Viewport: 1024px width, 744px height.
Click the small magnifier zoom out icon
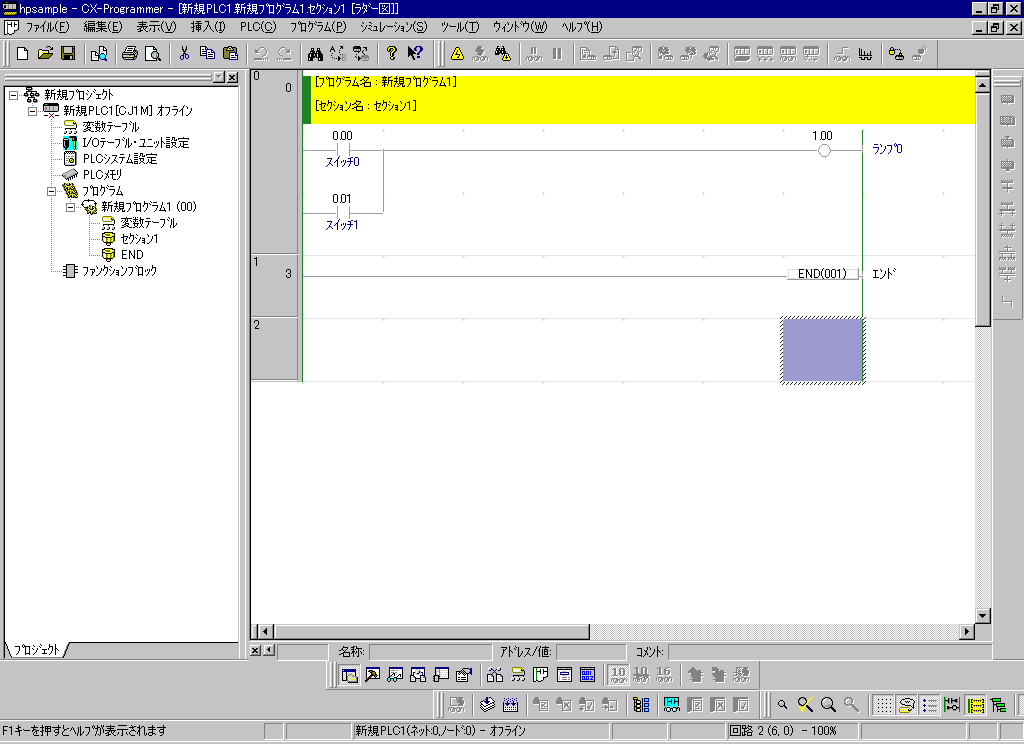tap(782, 705)
